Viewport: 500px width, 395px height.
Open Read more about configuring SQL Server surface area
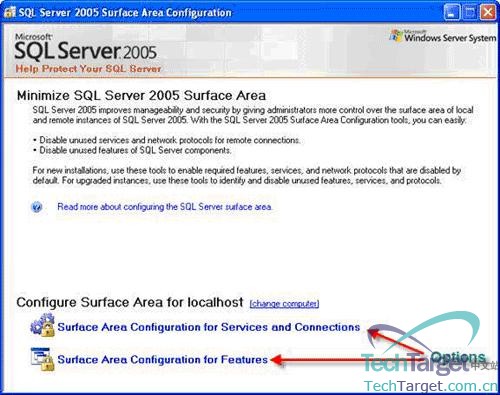(x=165, y=207)
